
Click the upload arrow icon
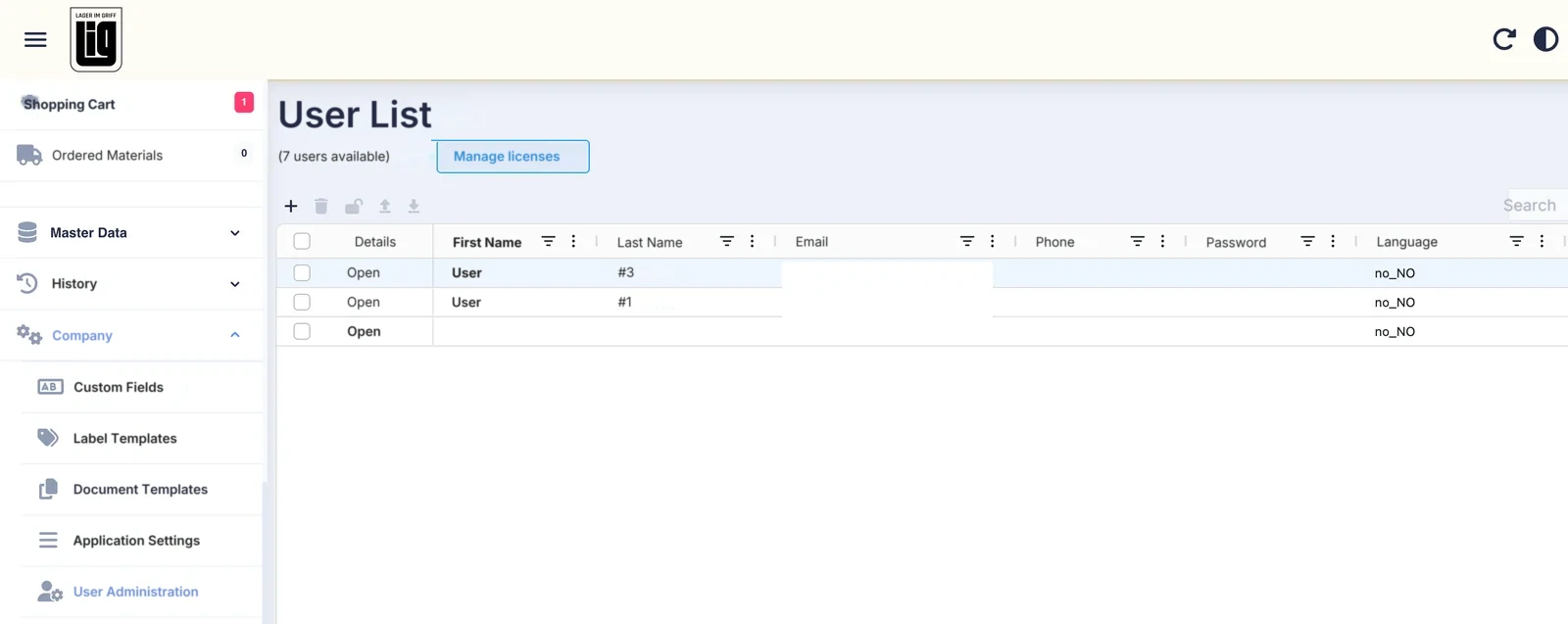coord(385,206)
